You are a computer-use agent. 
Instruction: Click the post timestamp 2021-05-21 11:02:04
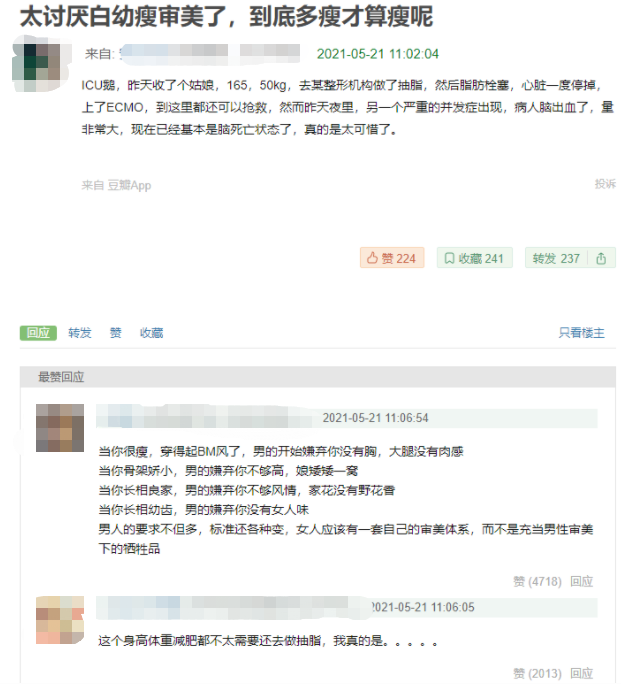click(x=378, y=54)
